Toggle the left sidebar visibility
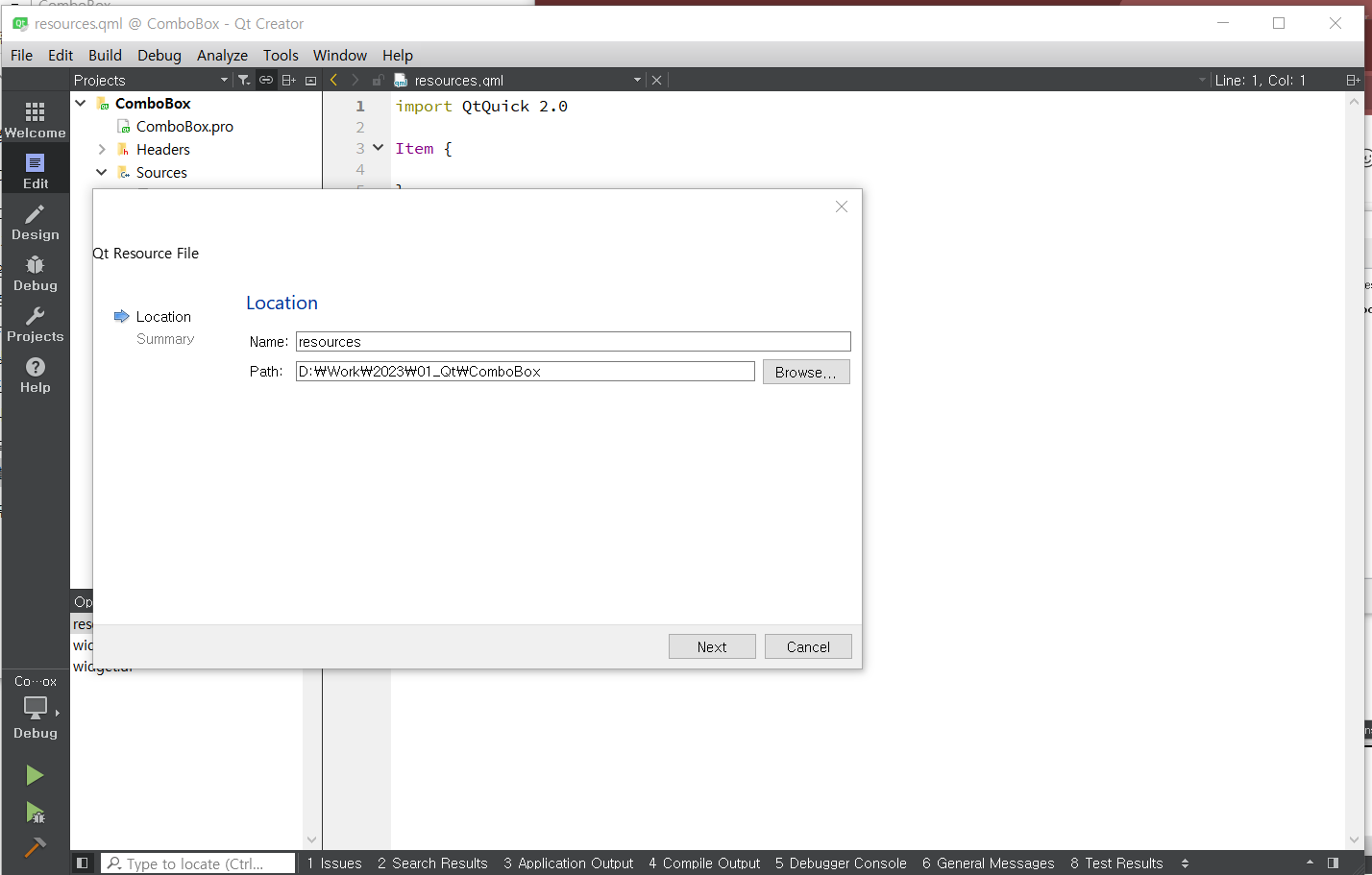Image resolution: width=1372 pixels, height=875 pixels. [x=83, y=863]
